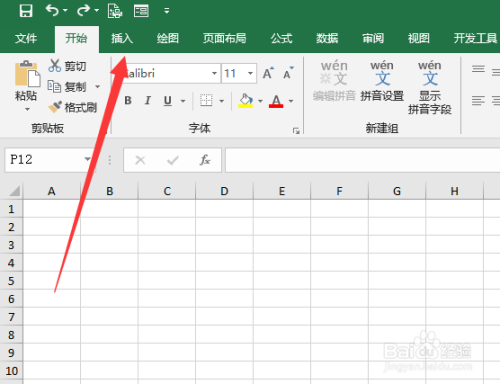This screenshot has height=384, width=500.
Task: Open the underline style dropdown arrow
Action: (183, 101)
